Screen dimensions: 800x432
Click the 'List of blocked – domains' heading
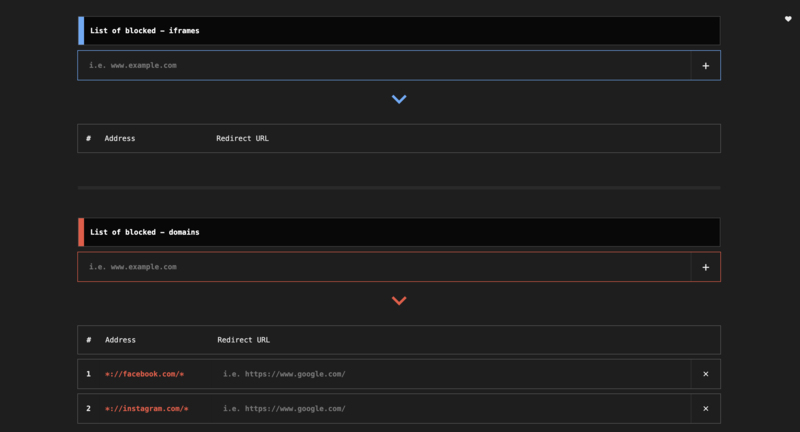145,232
